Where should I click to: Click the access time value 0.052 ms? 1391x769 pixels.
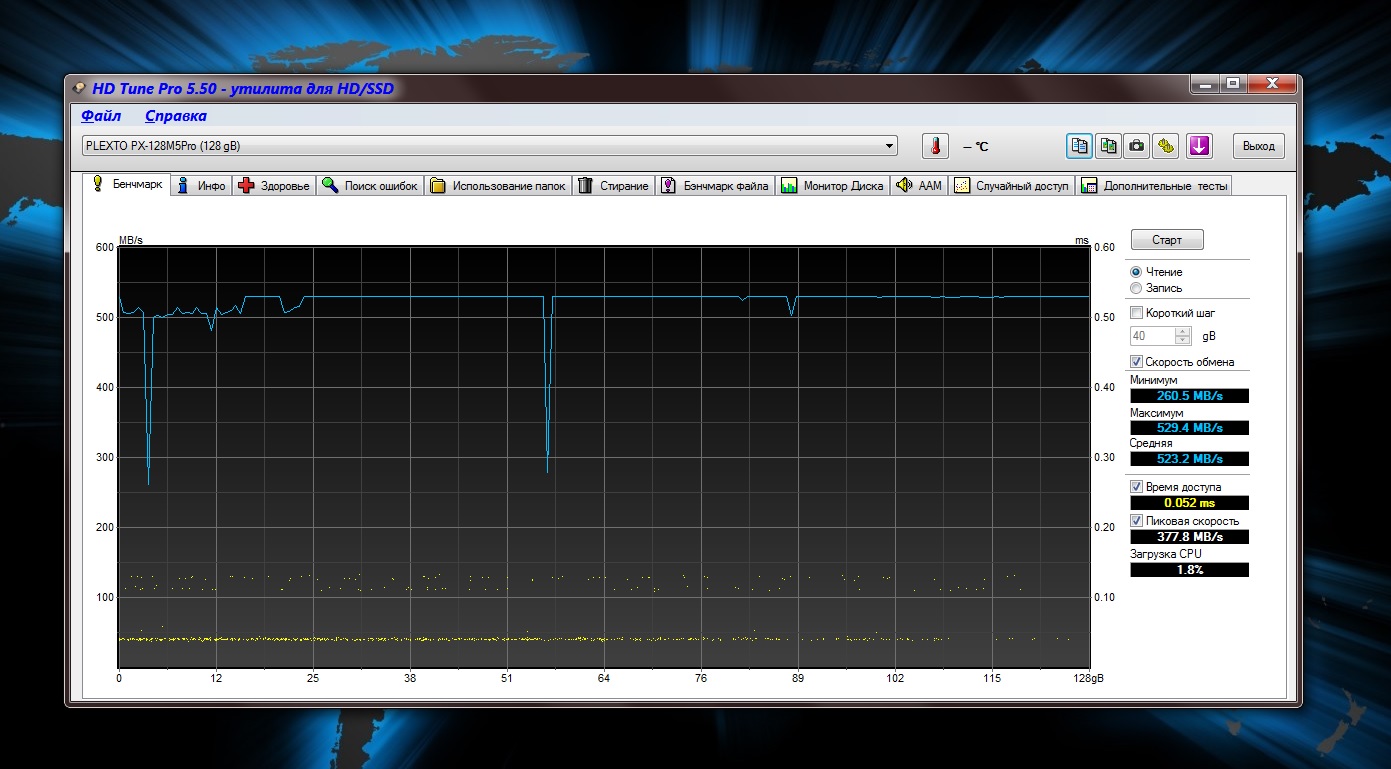click(x=1190, y=502)
